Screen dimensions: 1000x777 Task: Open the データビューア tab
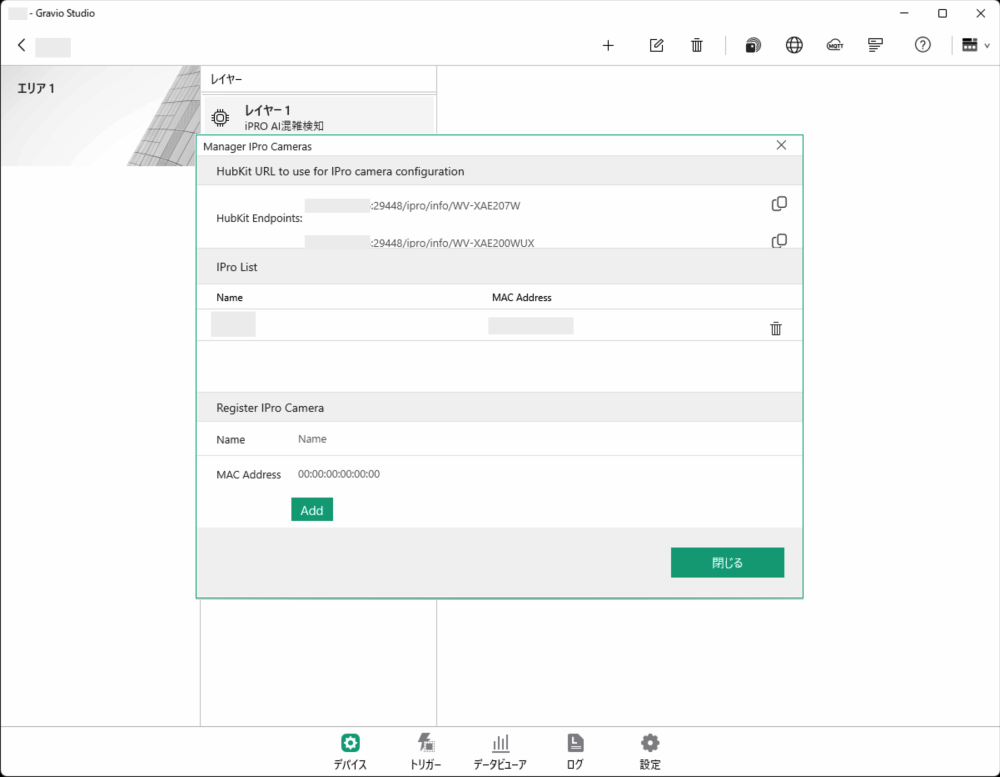(500, 750)
